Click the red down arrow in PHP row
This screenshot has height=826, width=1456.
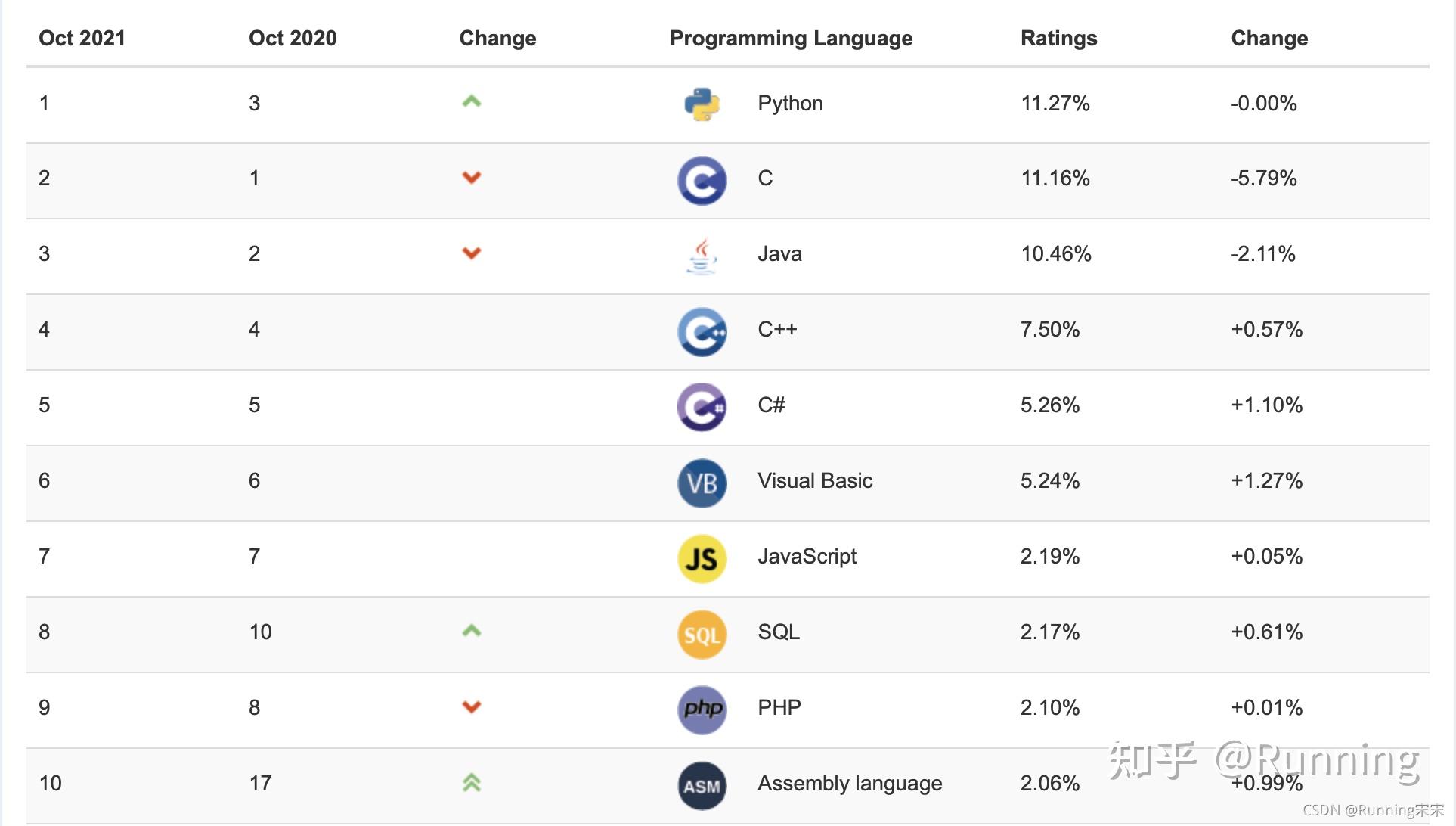[472, 707]
